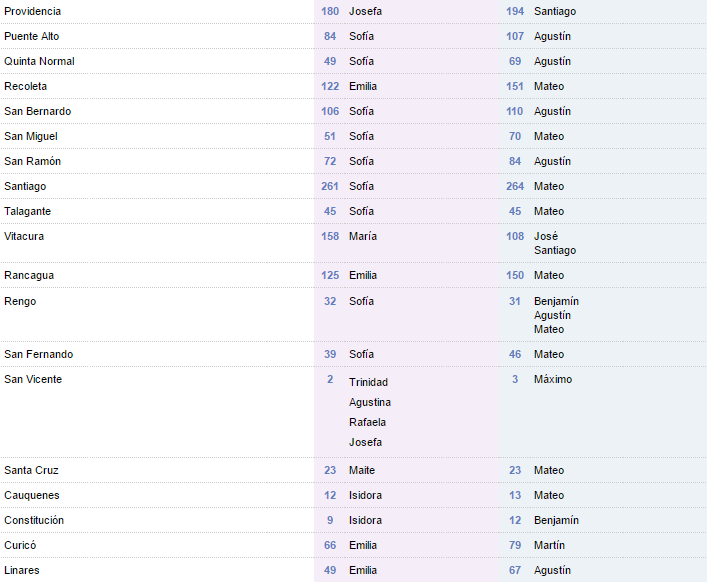Click boy count 70 in San Miguel row
The height and width of the screenshot is (582, 707).
click(x=515, y=136)
